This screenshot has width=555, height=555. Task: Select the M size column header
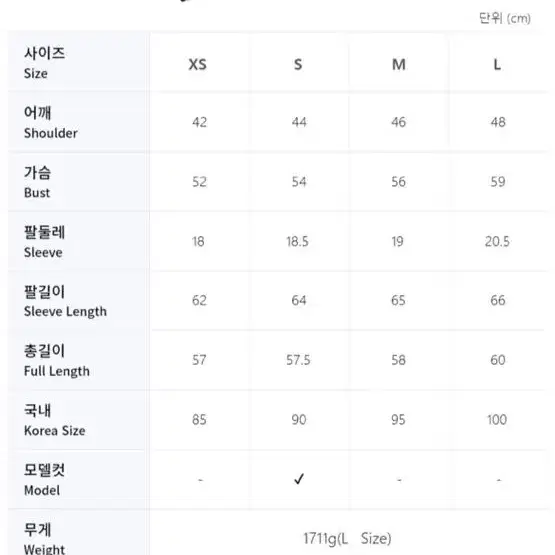[x=399, y=64]
